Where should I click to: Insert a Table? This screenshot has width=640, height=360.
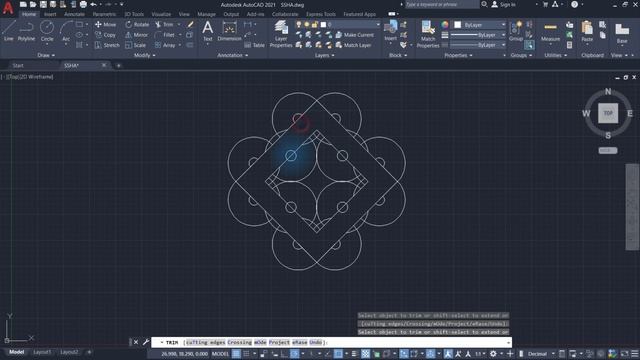[255, 45]
